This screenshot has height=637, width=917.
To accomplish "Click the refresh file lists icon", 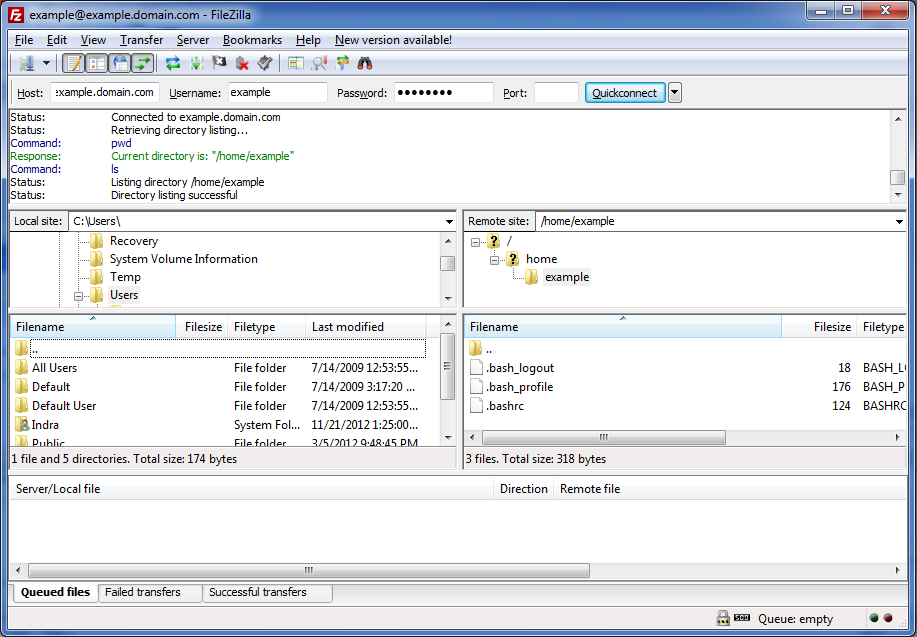I will click(x=173, y=63).
